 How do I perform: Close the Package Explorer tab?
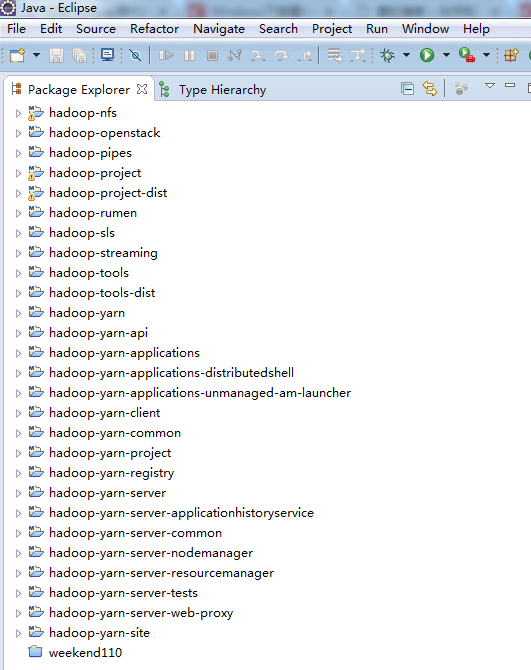point(142,89)
